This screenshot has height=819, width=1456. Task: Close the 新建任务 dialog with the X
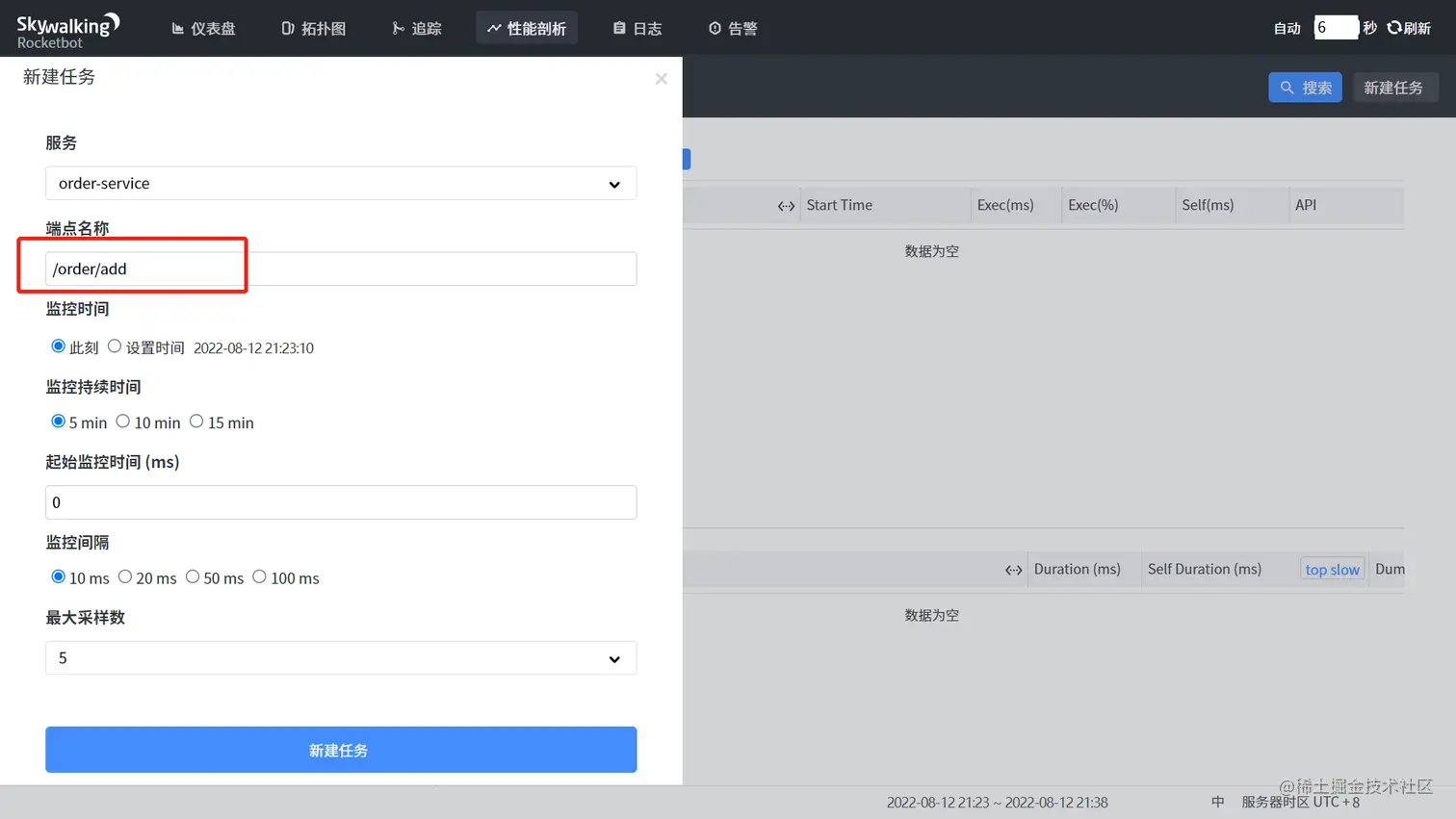click(x=662, y=79)
